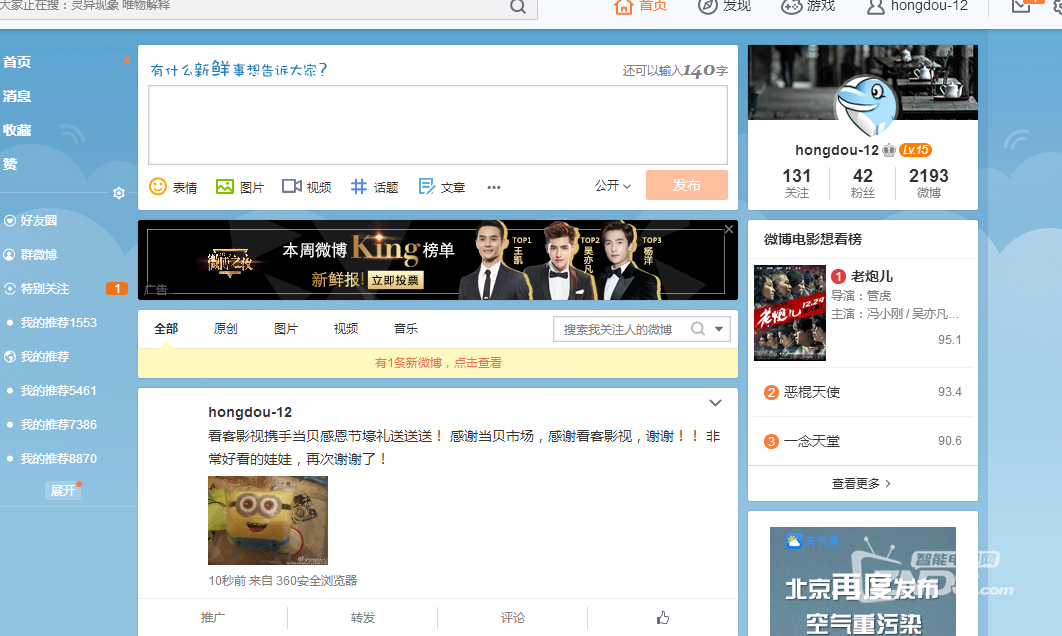Attach a picture with 图片 button
This screenshot has height=636, width=1062.
tap(240, 187)
